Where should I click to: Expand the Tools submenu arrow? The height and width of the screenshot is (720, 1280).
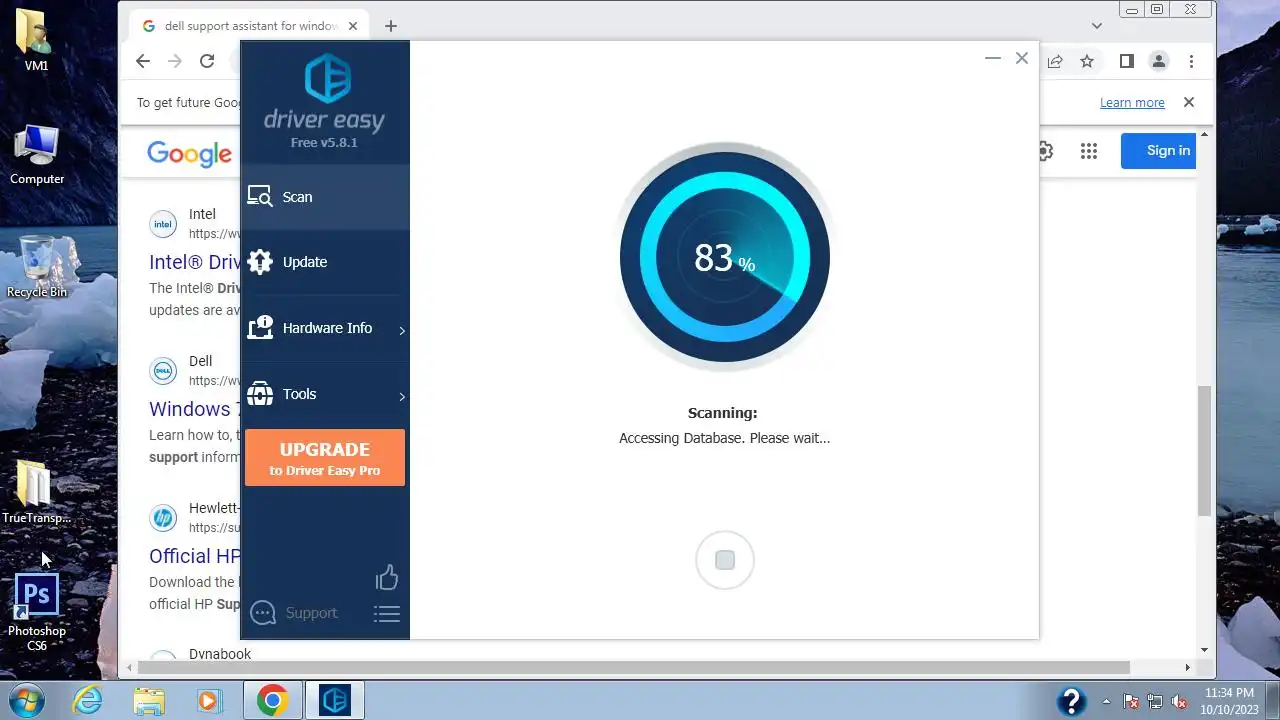[402, 396]
